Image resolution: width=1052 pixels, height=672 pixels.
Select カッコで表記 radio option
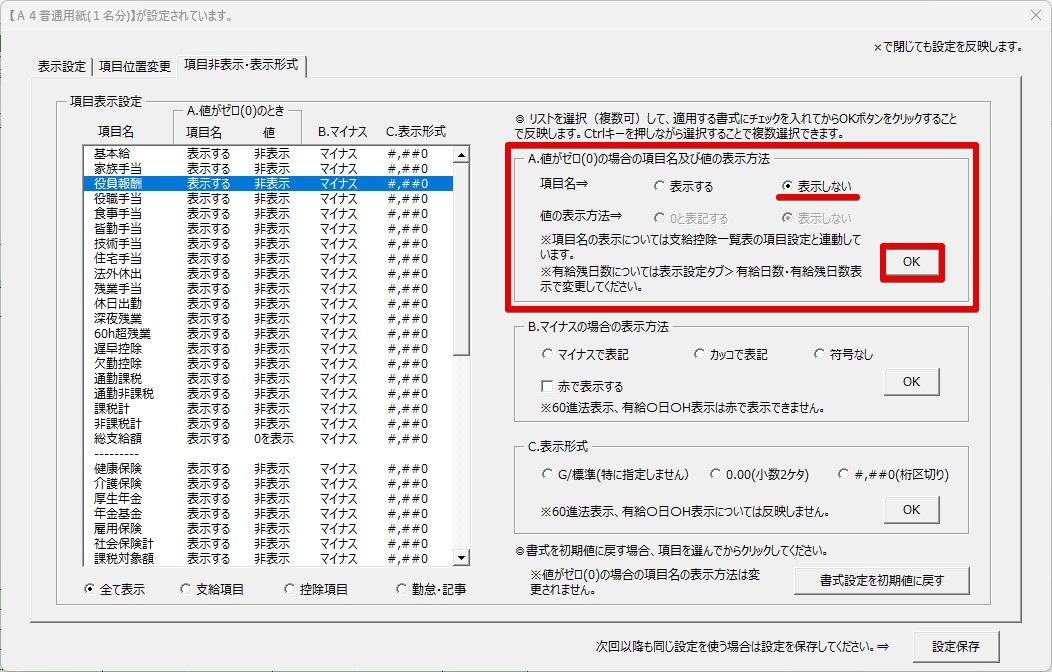point(700,354)
